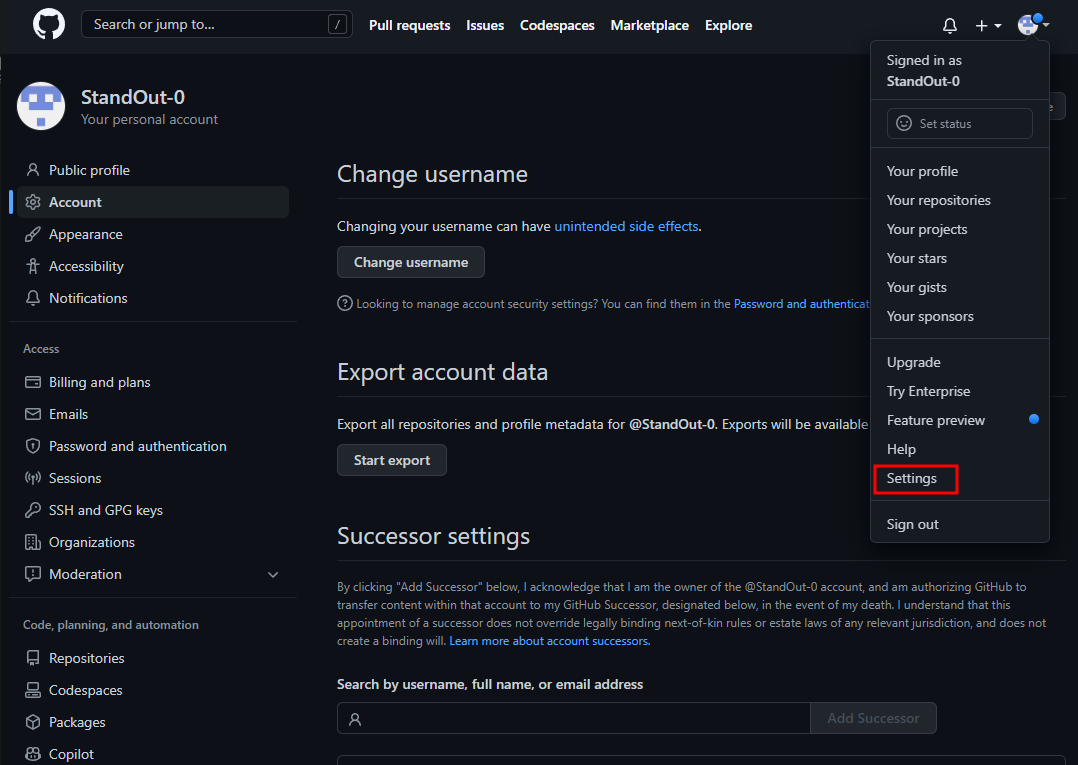Open Learn more about account successors link
Image resolution: width=1078 pixels, height=765 pixels.
click(x=549, y=641)
